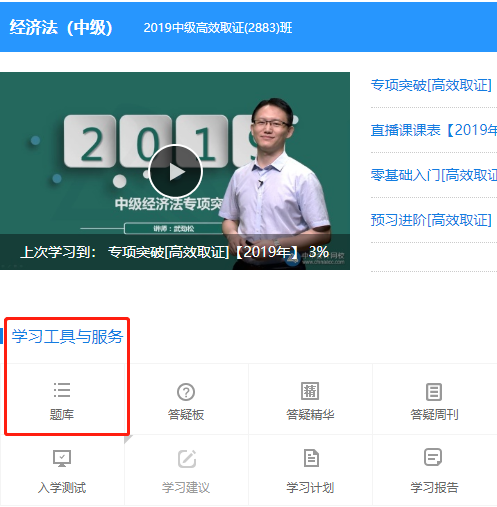Open the 答疑周刊 document icon
Image resolution: width=497 pixels, height=507 pixels.
click(x=434, y=392)
